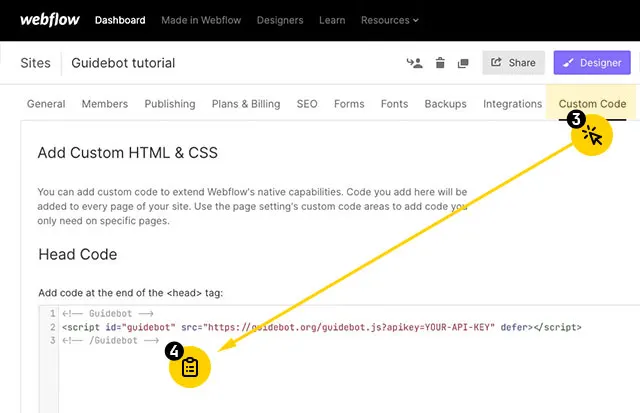640x413 pixels.
Task: Go to Designers in top navigation
Action: (x=280, y=20)
